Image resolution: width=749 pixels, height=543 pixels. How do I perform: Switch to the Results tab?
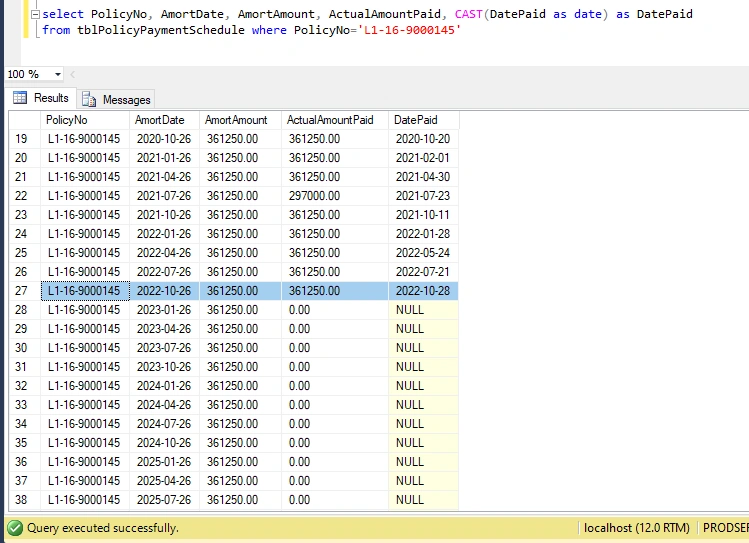pyautogui.click(x=41, y=98)
